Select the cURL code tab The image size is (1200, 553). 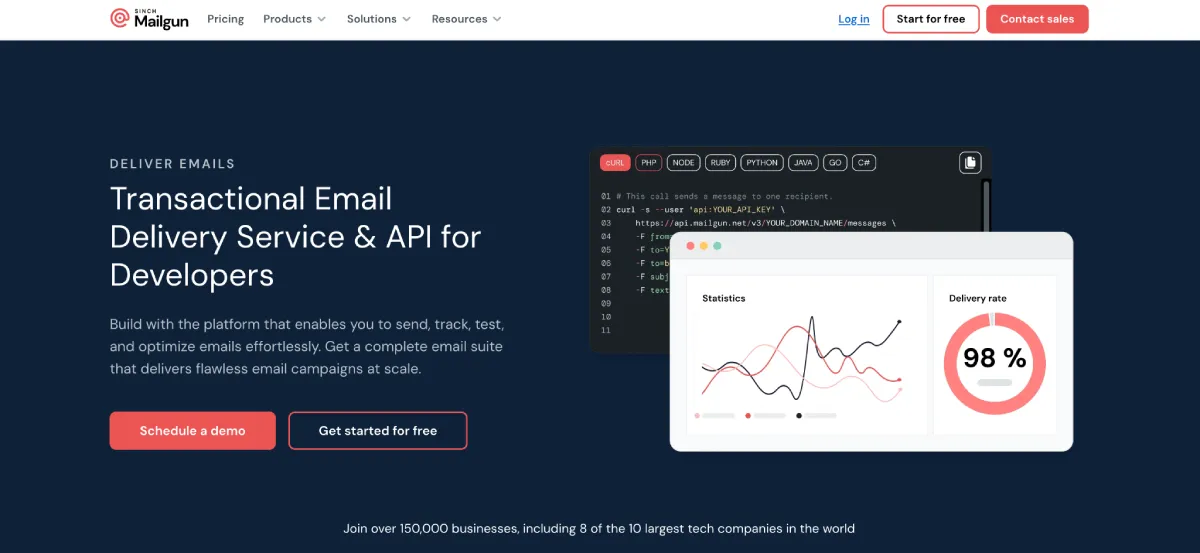coord(615,162)
